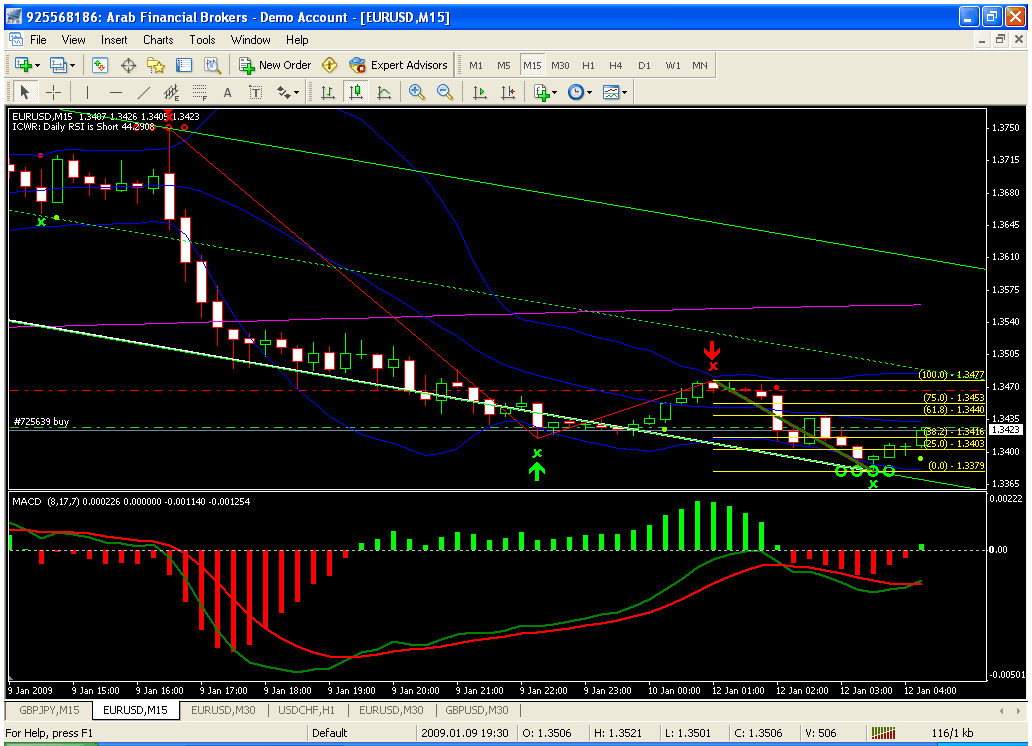Open the Charts menu
This screenshot has height=746, width=1032.
tap(158, 40)
